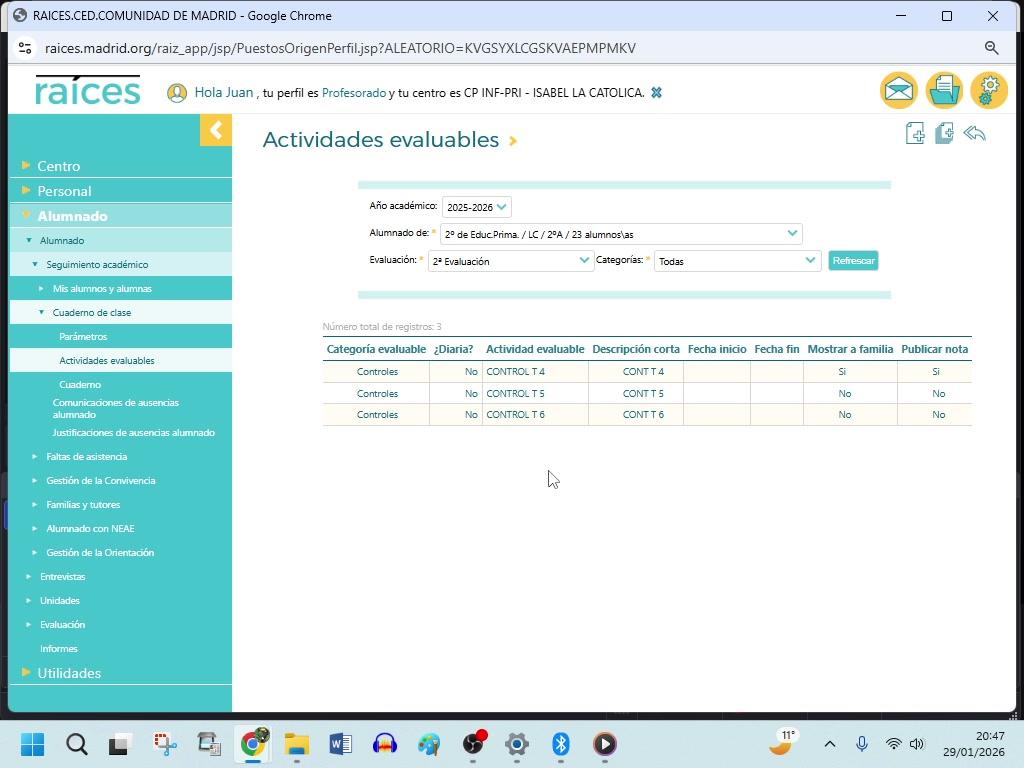Open Windows Start menu
The height and width of the screenshot is (768, 1024).
[33, 744]
